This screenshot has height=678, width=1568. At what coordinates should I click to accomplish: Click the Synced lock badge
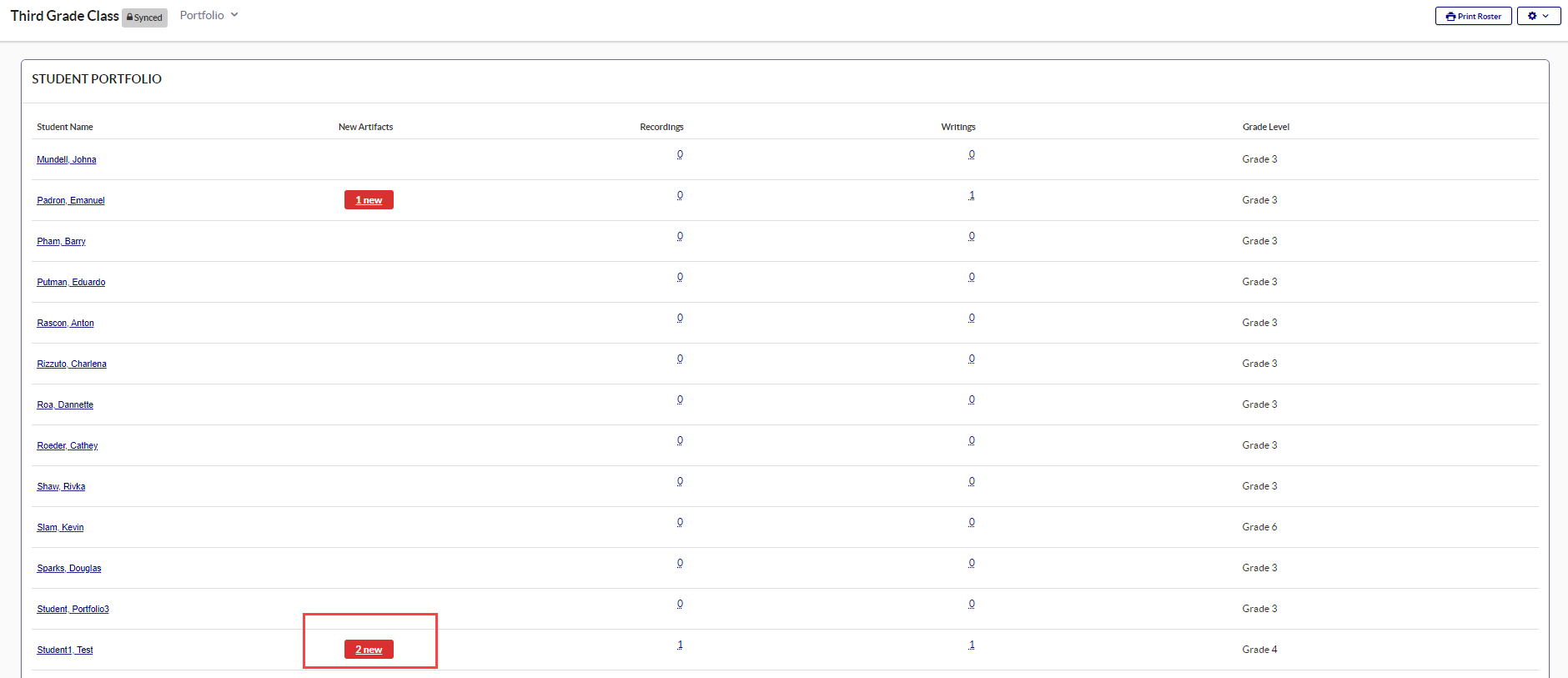pos(144,18)
